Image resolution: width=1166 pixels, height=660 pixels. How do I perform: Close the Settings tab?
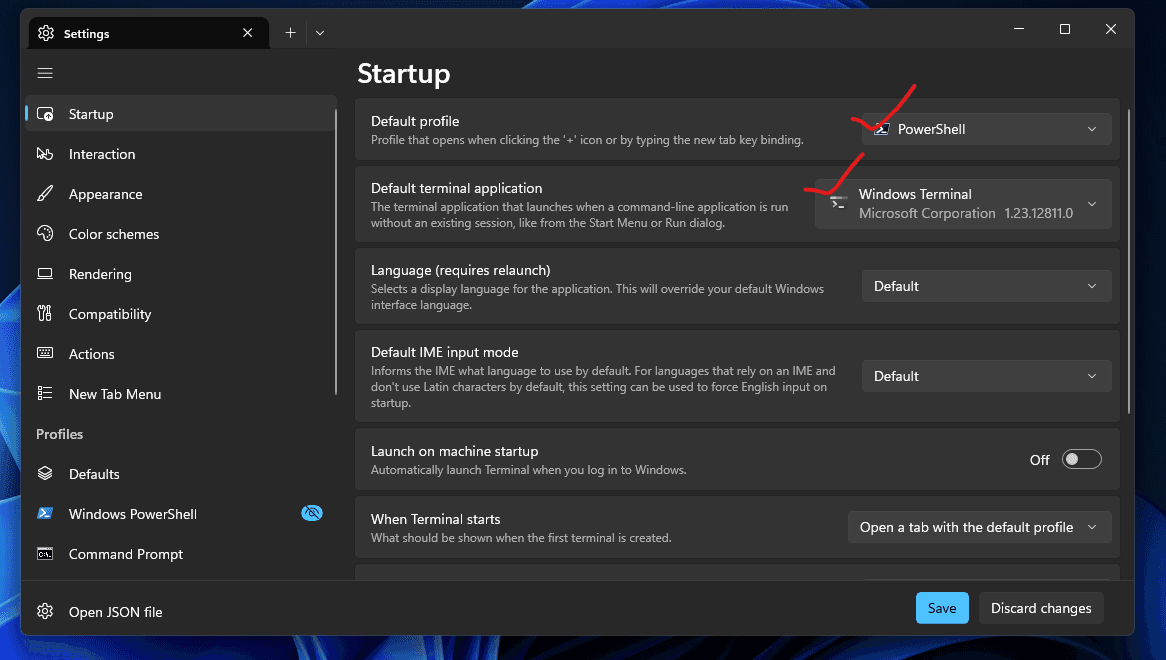click(x=248, y=33)
